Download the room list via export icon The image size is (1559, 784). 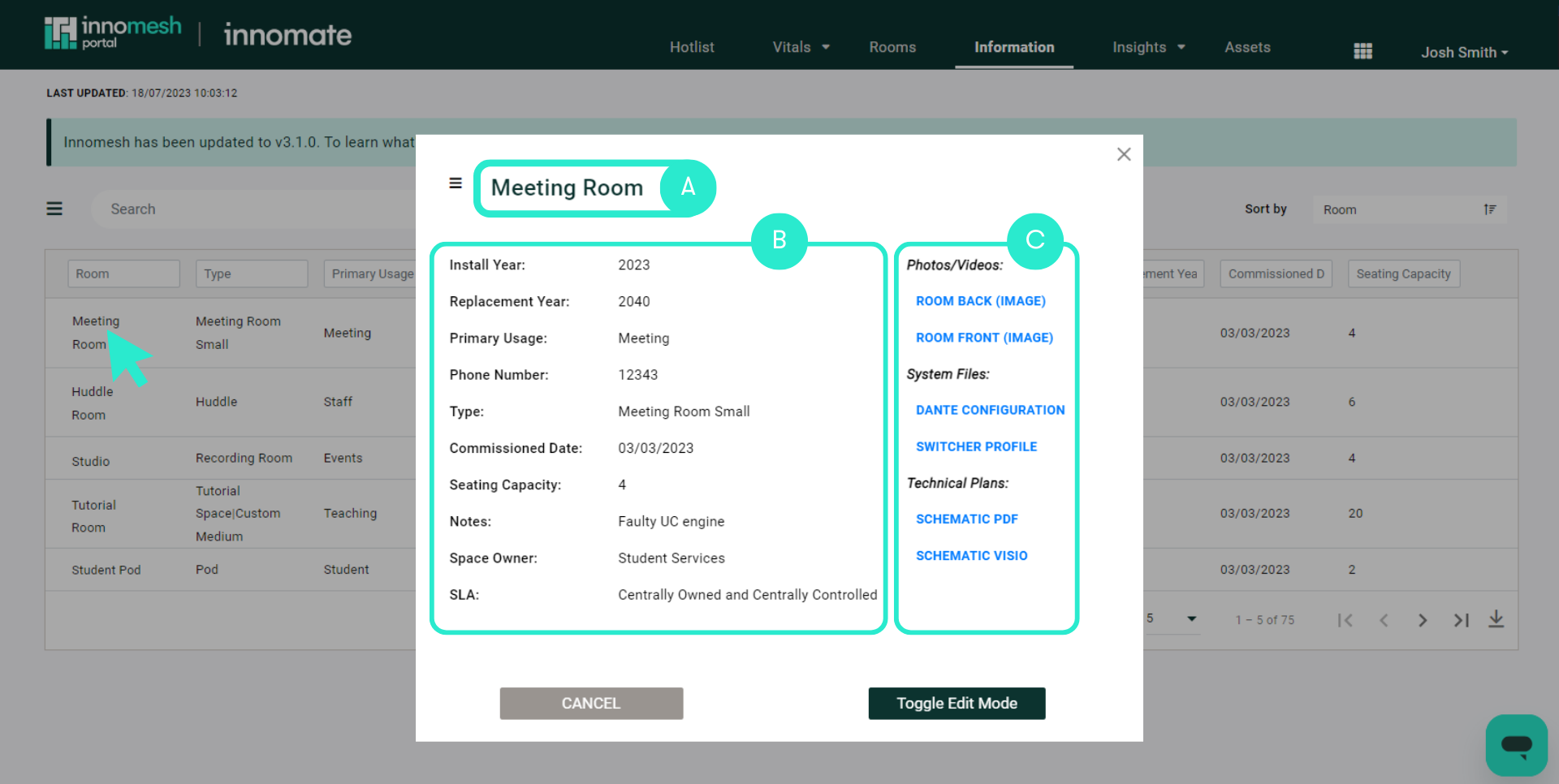(1496, 619)
